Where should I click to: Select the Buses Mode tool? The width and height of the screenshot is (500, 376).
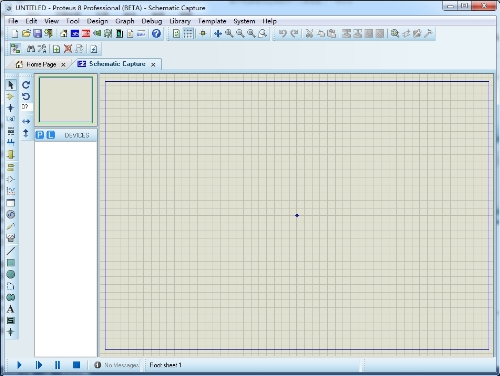pos(11,143)
